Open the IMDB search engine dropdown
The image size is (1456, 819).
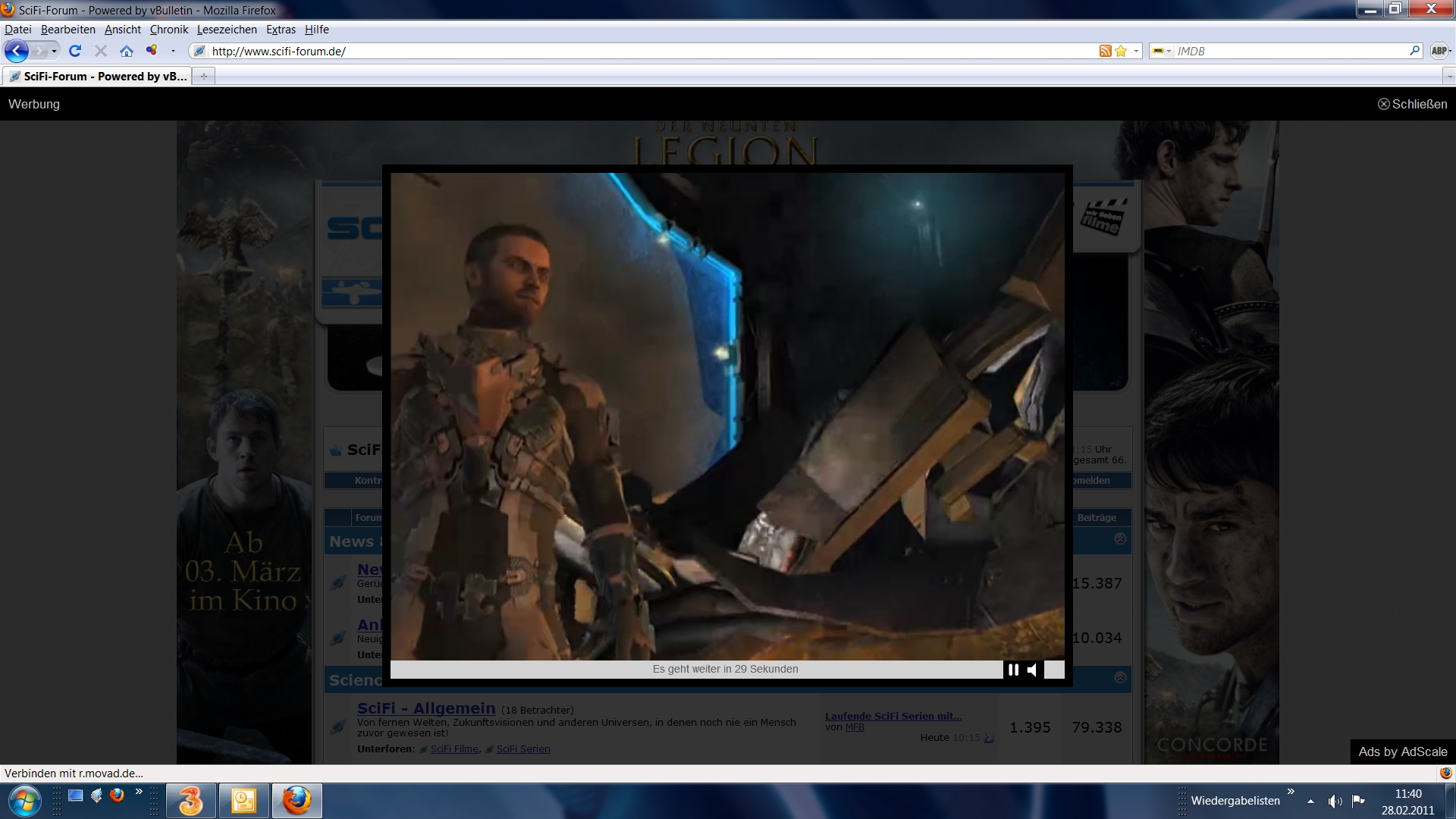click(1161, 51)
